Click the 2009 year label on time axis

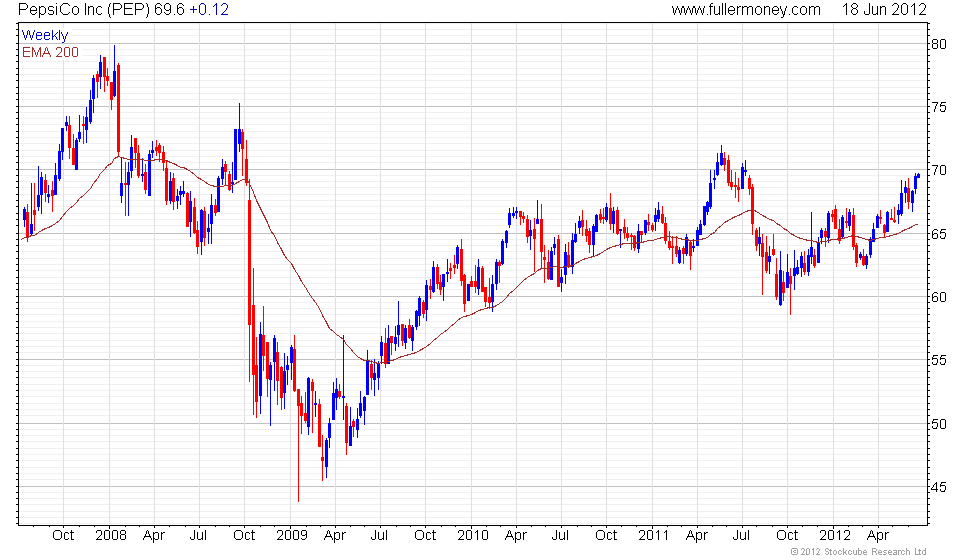(292, 536)
